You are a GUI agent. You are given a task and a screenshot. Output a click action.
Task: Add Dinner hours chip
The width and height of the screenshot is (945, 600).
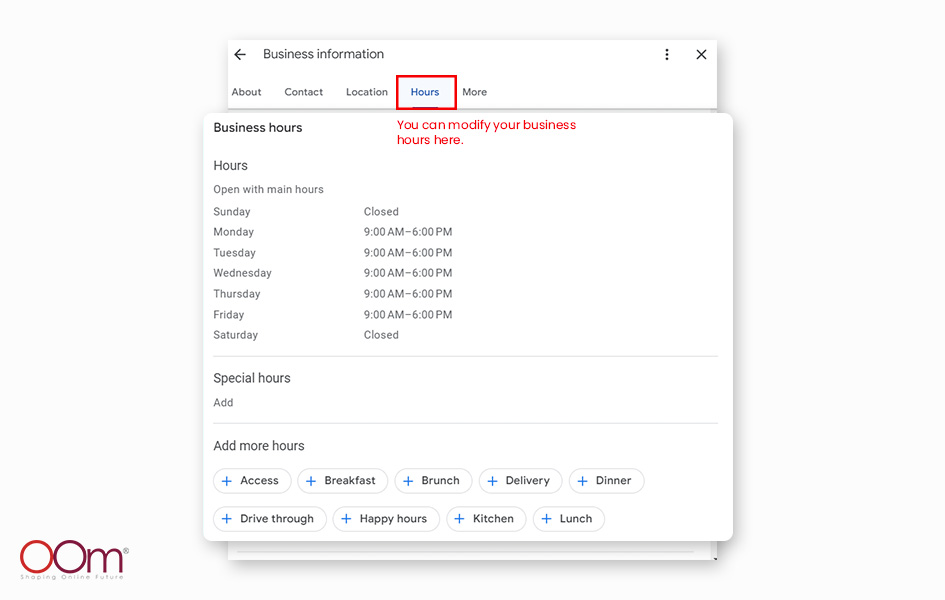tap(606, 481)
